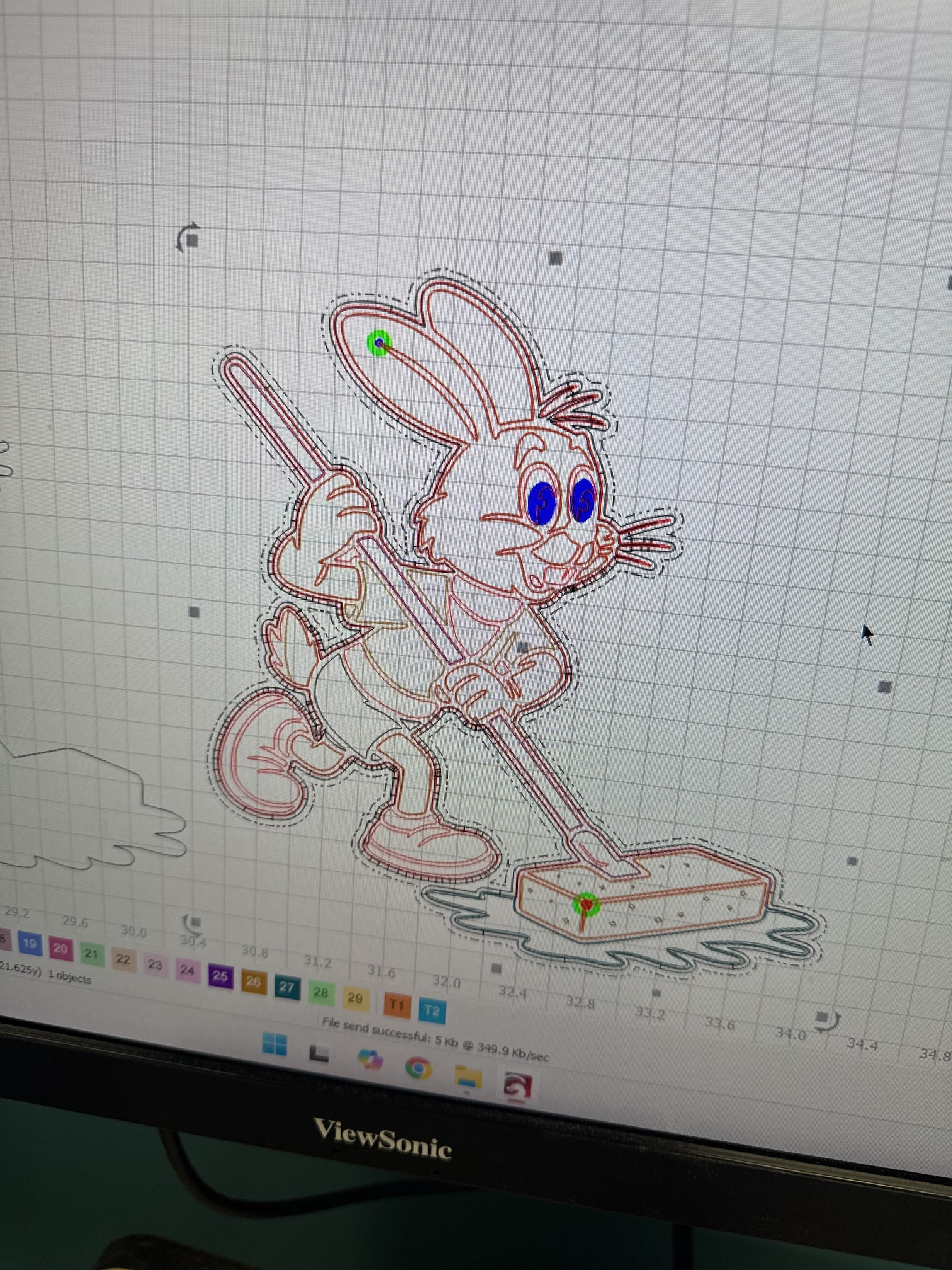Screen dimensions: 952x1270
Task: Click ruler label 32.0
Action: [x=446, y=981]
